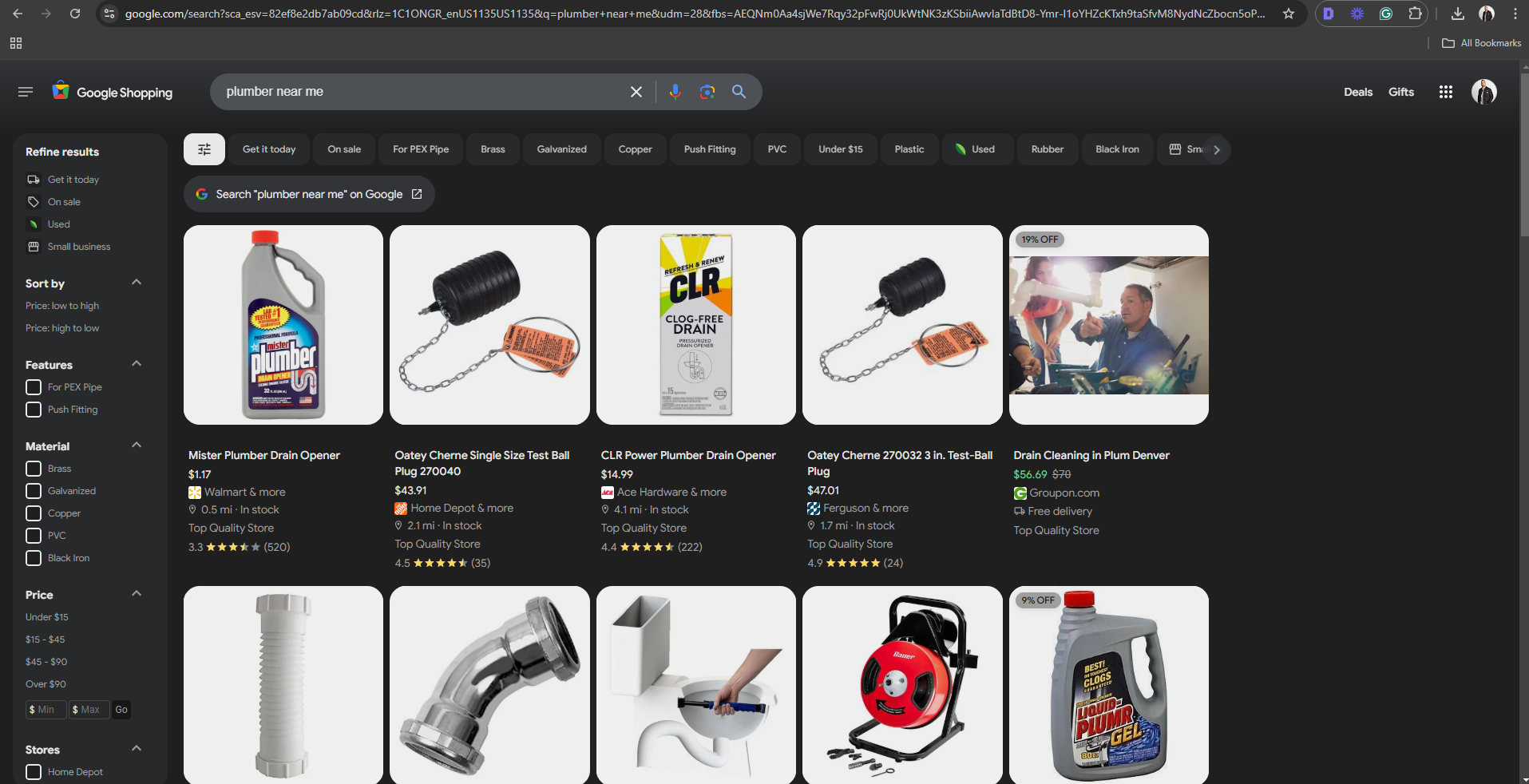The height and width of the screenshot is (784, 1529).
Task: Enable the Copper material checkbox
Action: click(x=34, y=513)
